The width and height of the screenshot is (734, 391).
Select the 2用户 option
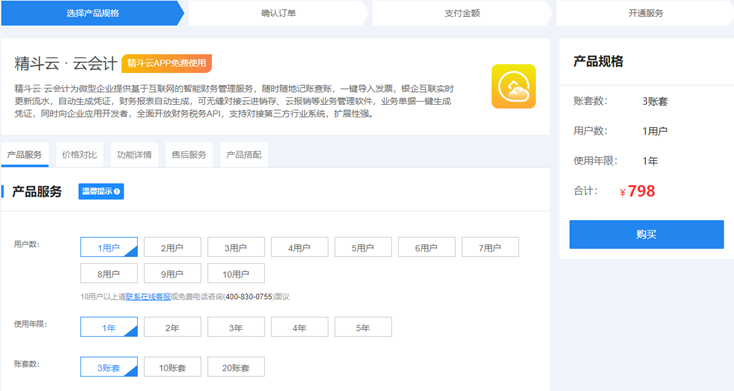click(172, 247)
